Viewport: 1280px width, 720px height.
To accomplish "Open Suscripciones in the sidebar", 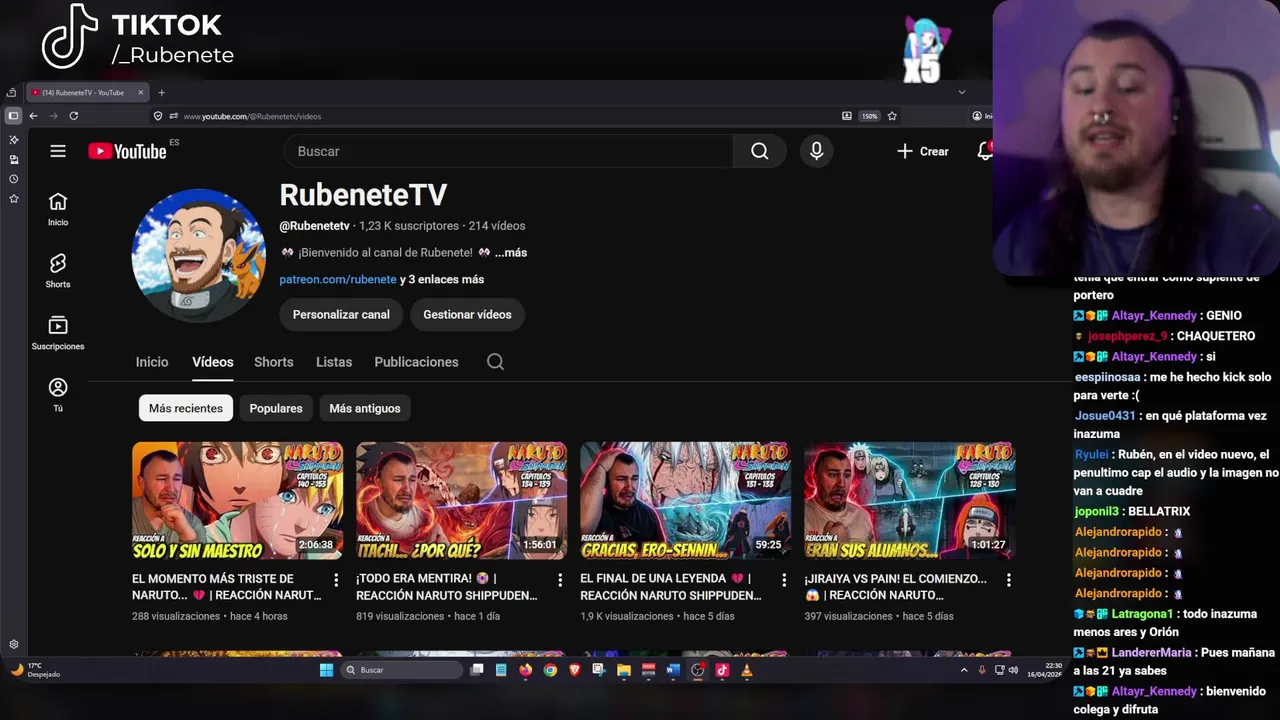I will 58,333.
